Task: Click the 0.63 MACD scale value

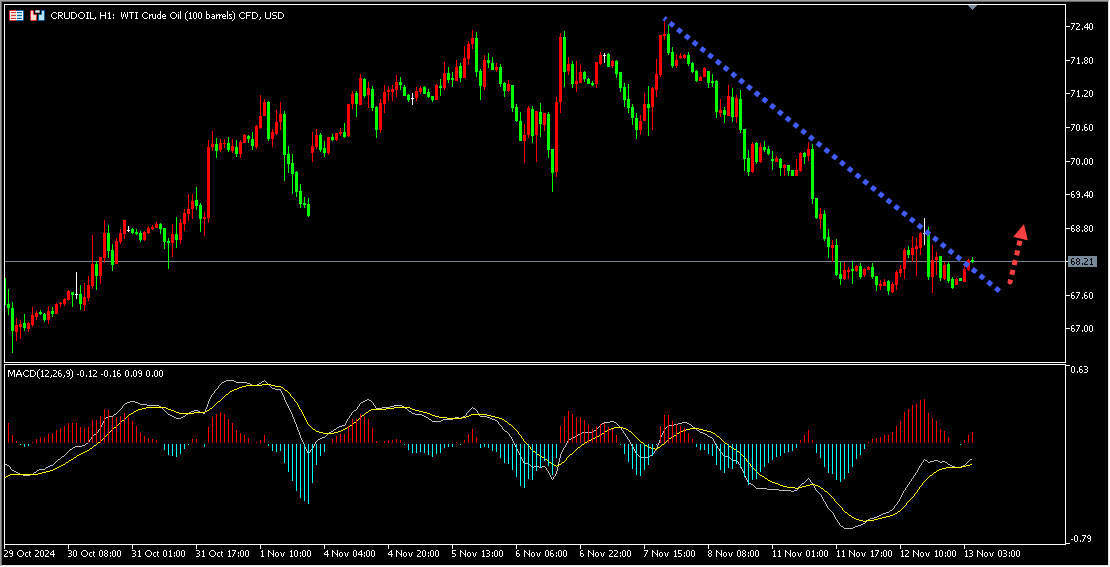Action: point(1079,371)
